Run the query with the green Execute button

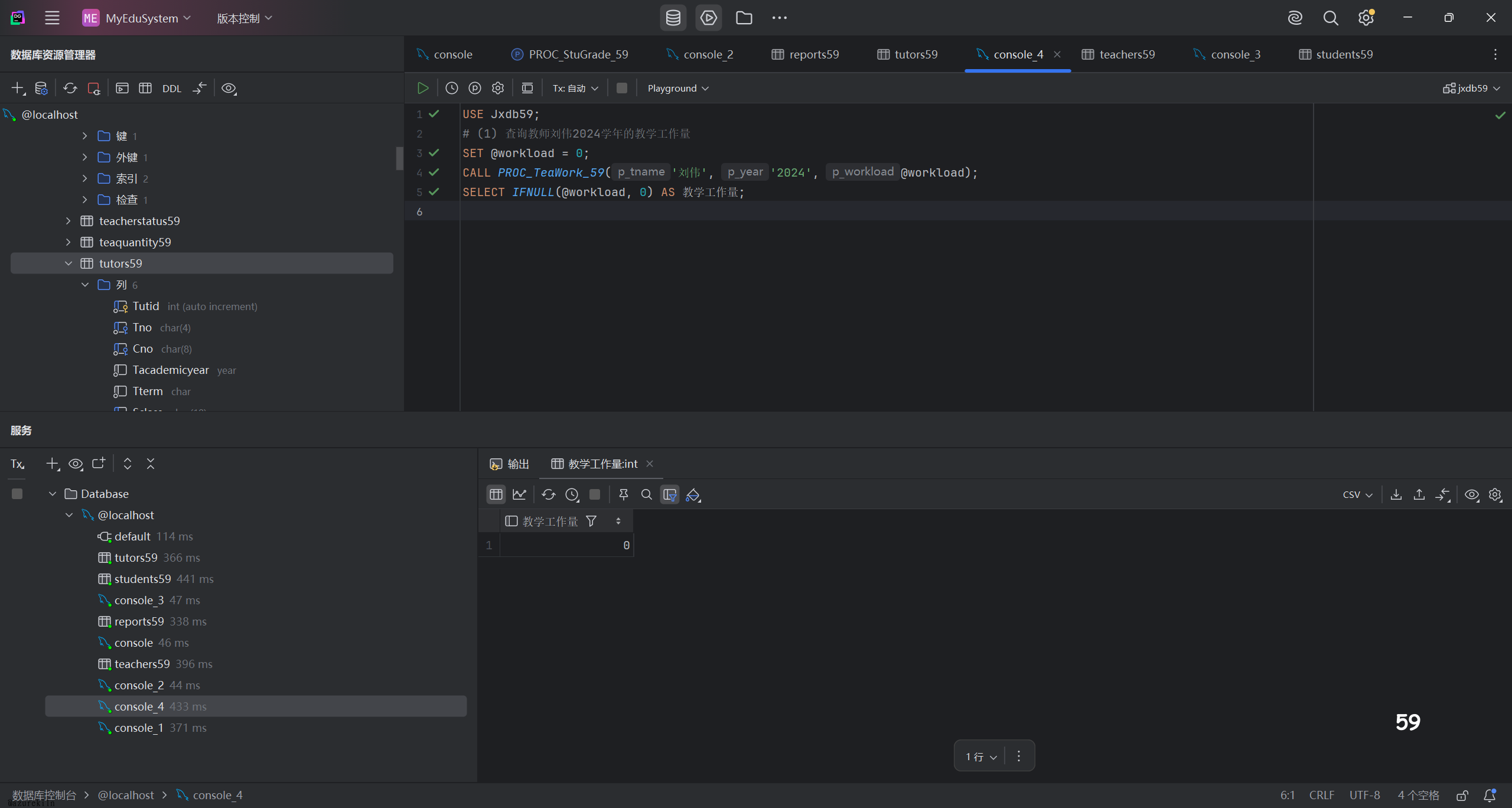pos(423,88)
